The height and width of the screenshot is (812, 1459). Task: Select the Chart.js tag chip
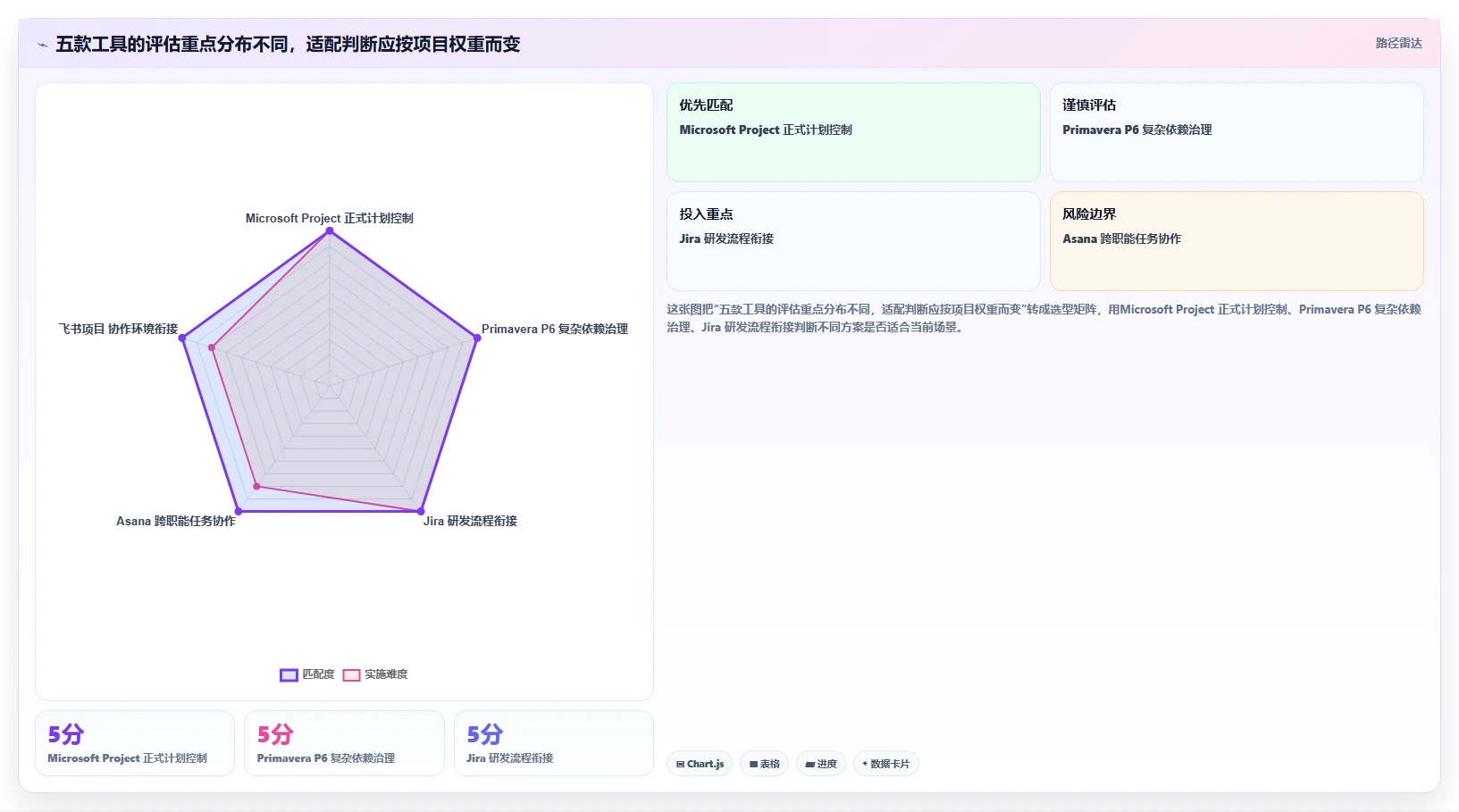pyautogui.click(x=700, y=764)
